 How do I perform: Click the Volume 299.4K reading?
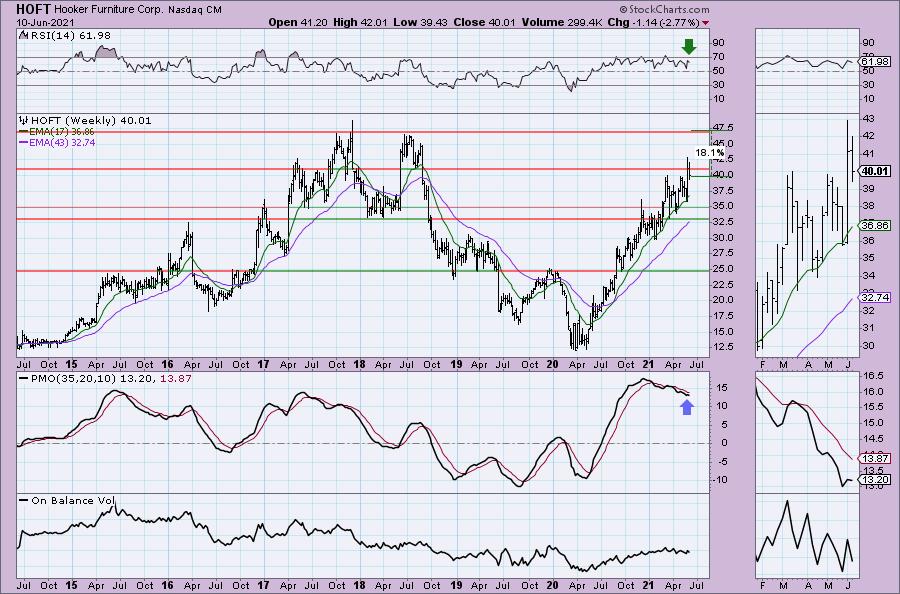tap(561, 22)
